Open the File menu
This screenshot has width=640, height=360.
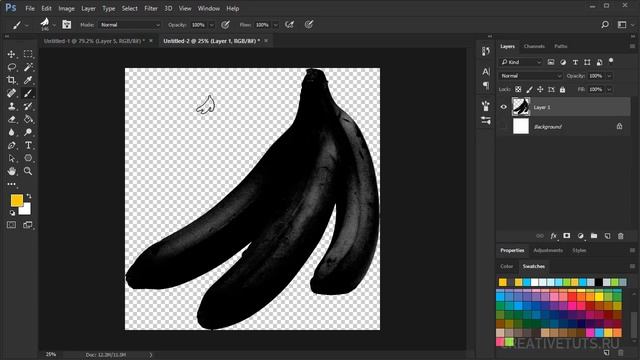pyautogui.click(x=30, y=8)
